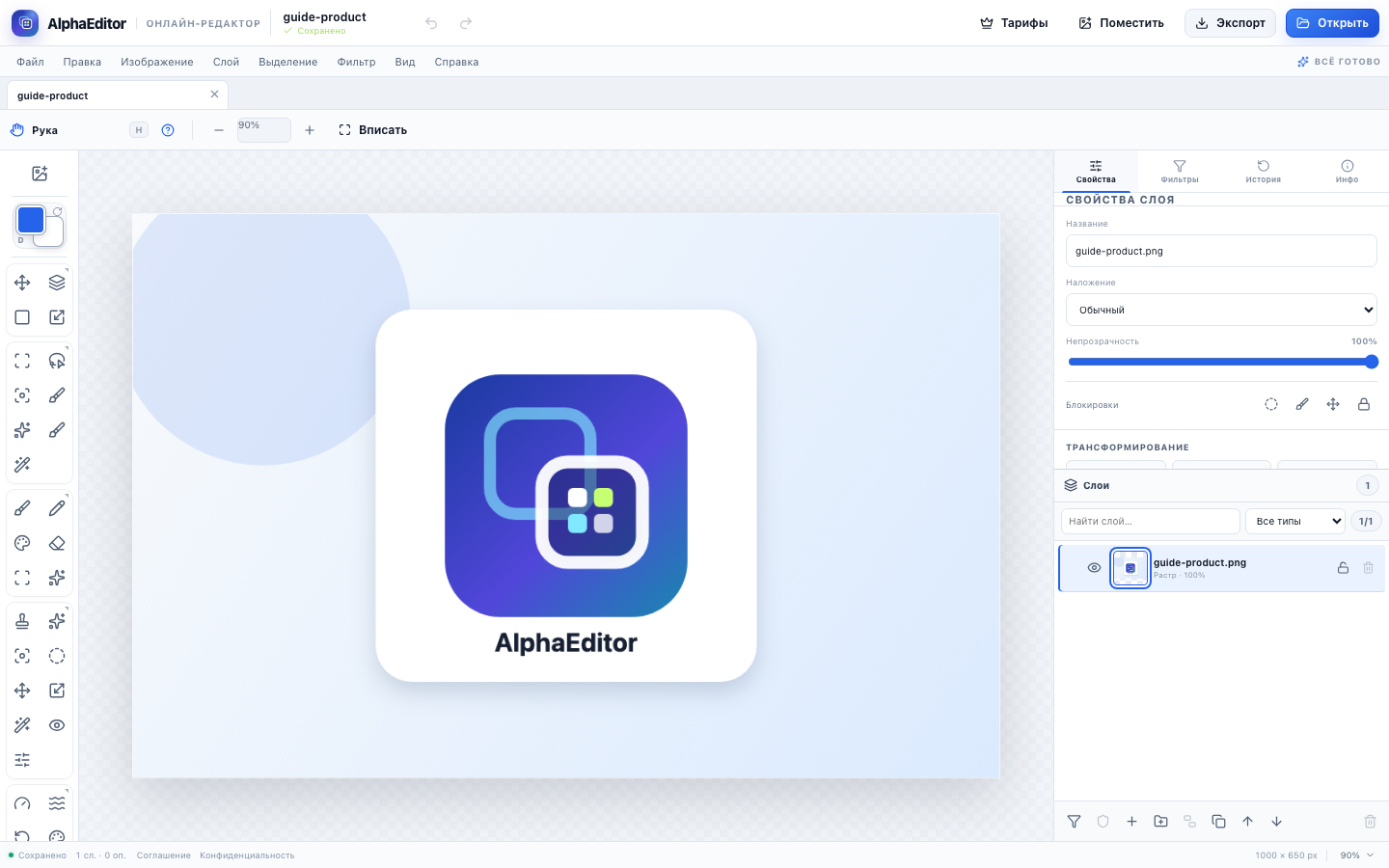Toggle the transparency lock dashed circle in Блокировки
The height and width of the screenshot is (868, 1389).
(1271, 404)
